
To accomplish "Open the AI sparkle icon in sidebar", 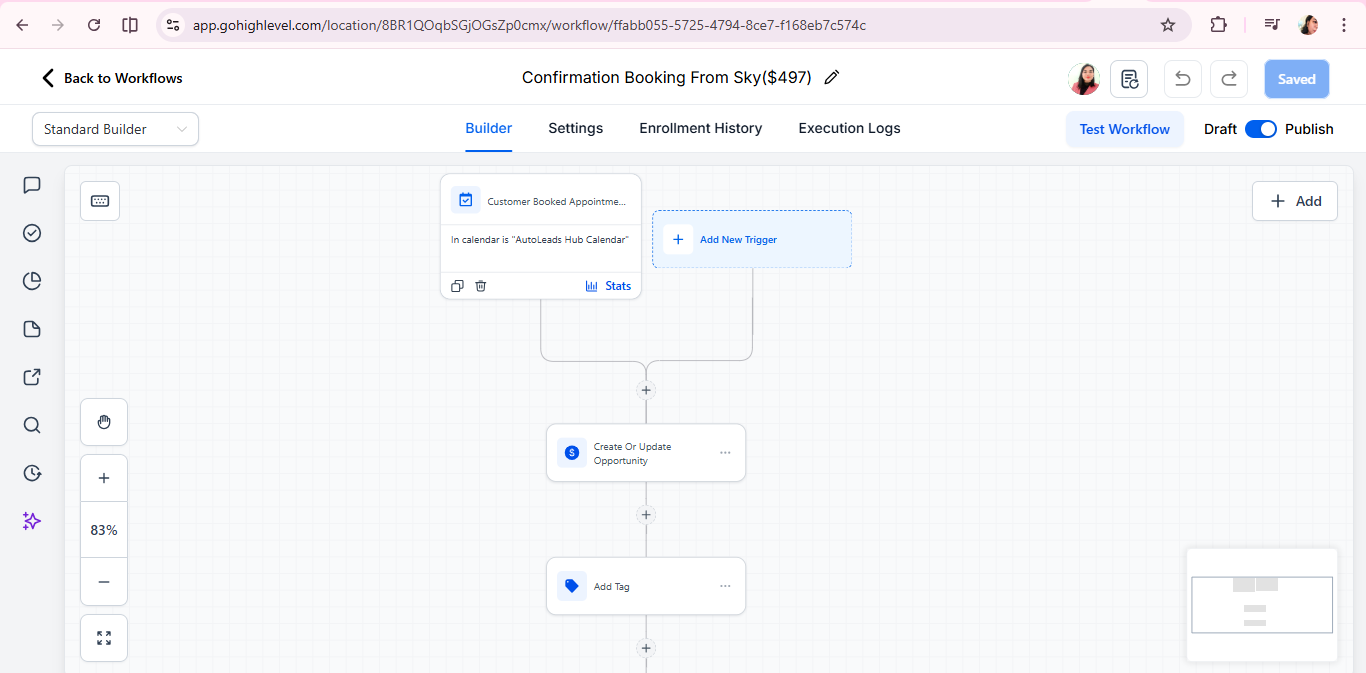I will [x=32, y=521].
